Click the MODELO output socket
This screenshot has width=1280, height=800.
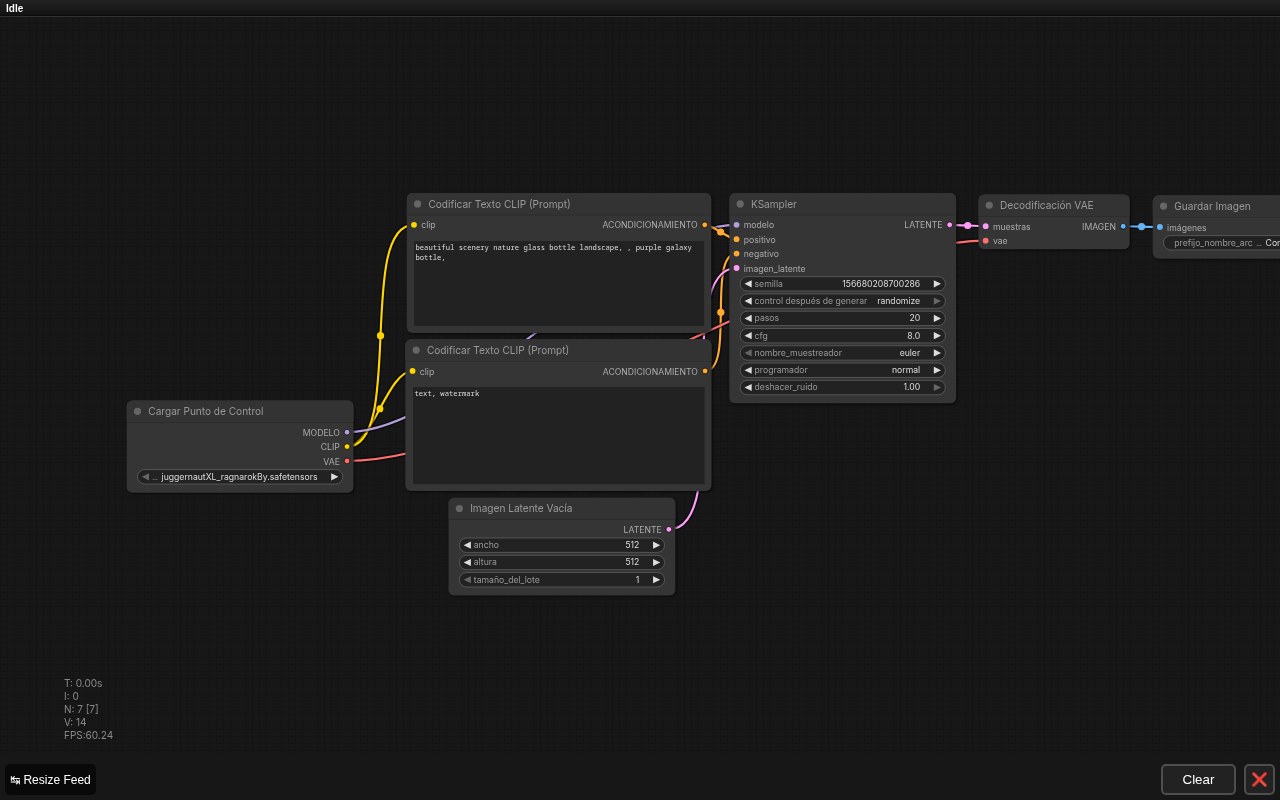coord(347,432)
